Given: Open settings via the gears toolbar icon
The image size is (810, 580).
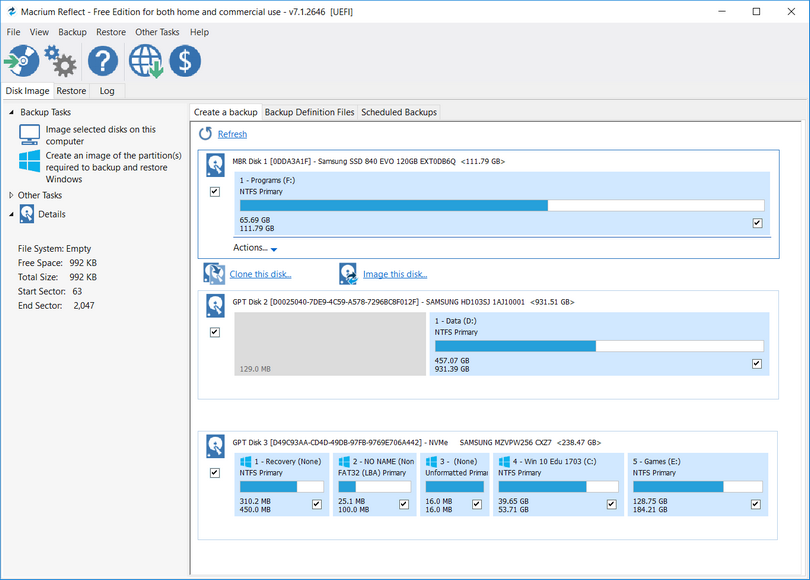Looking at the screenshot, I should [60, 61].
